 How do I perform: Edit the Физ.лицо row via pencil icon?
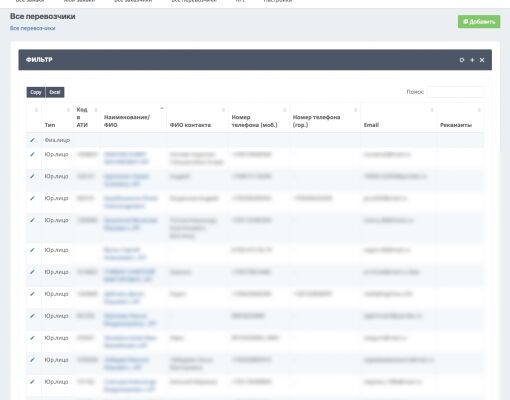(32, 140)
